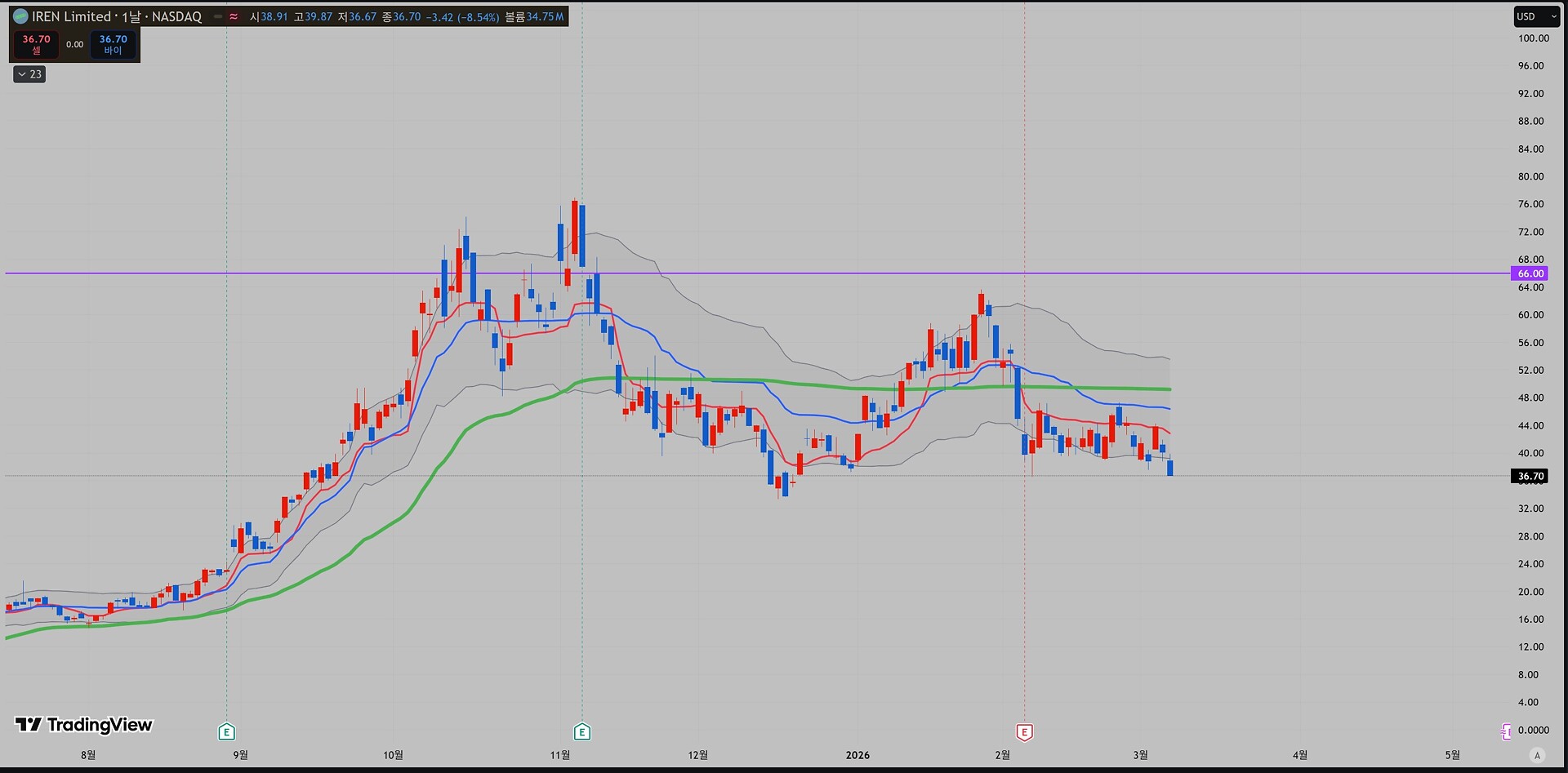Click the purple indicator icon beside 0.0000
1568x773 pixels.
click(1506, 731)
